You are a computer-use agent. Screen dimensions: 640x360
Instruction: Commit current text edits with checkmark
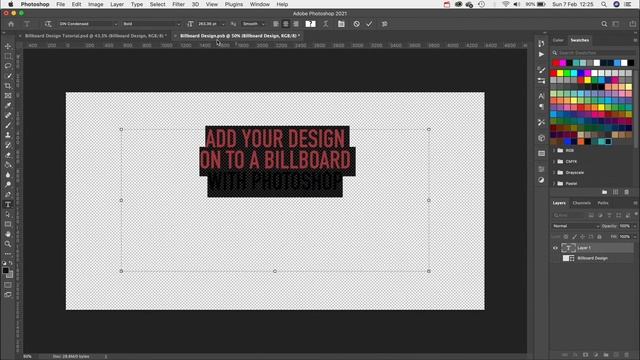coord(369,24)
